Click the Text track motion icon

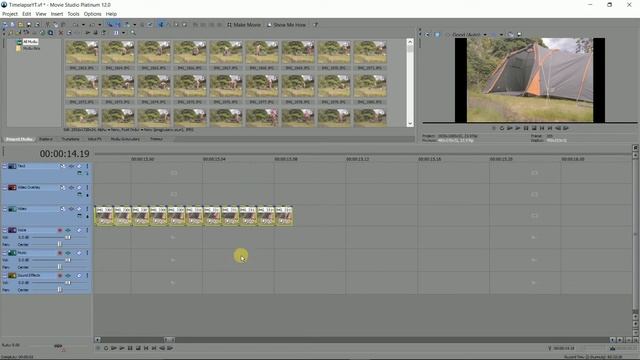62,166
